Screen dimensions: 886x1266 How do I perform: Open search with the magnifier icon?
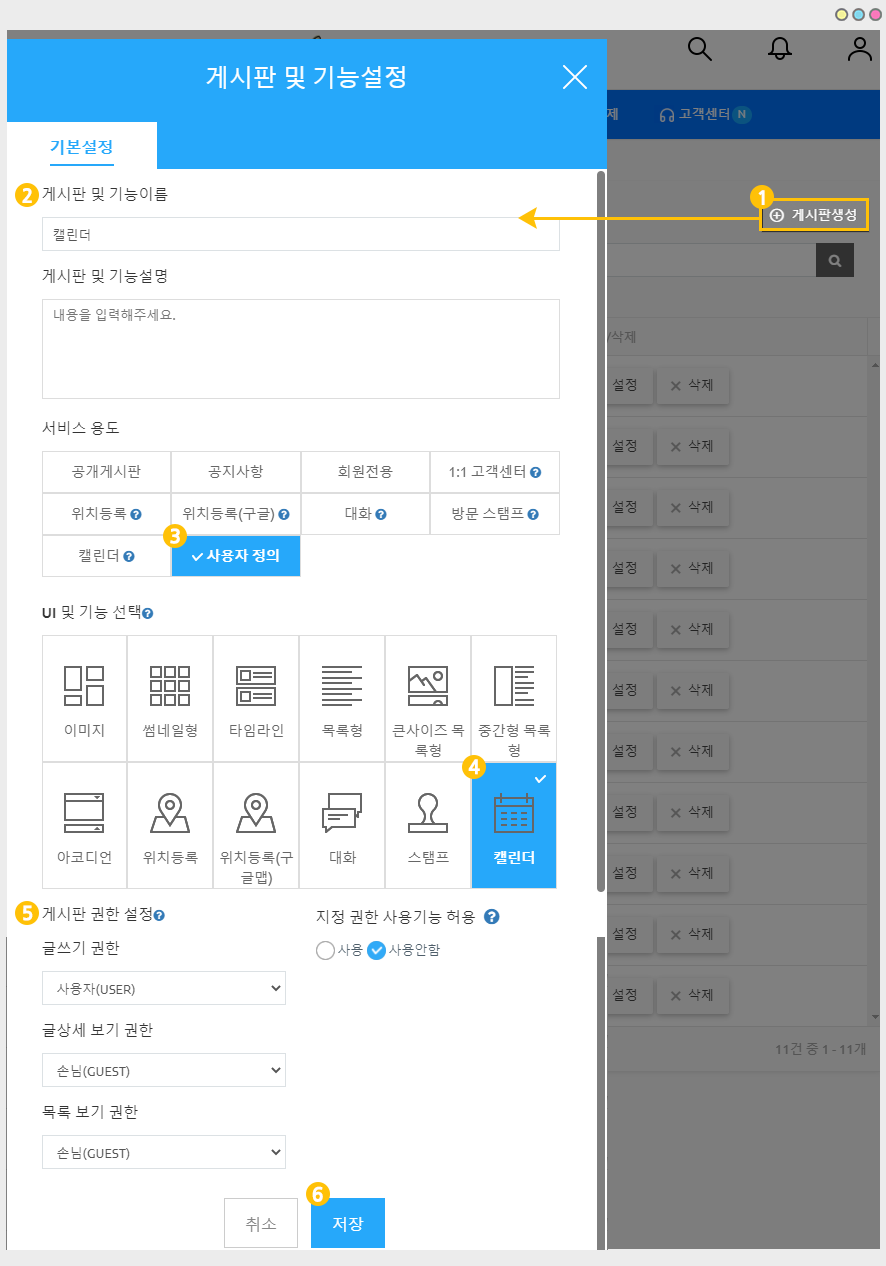point(700,49)
